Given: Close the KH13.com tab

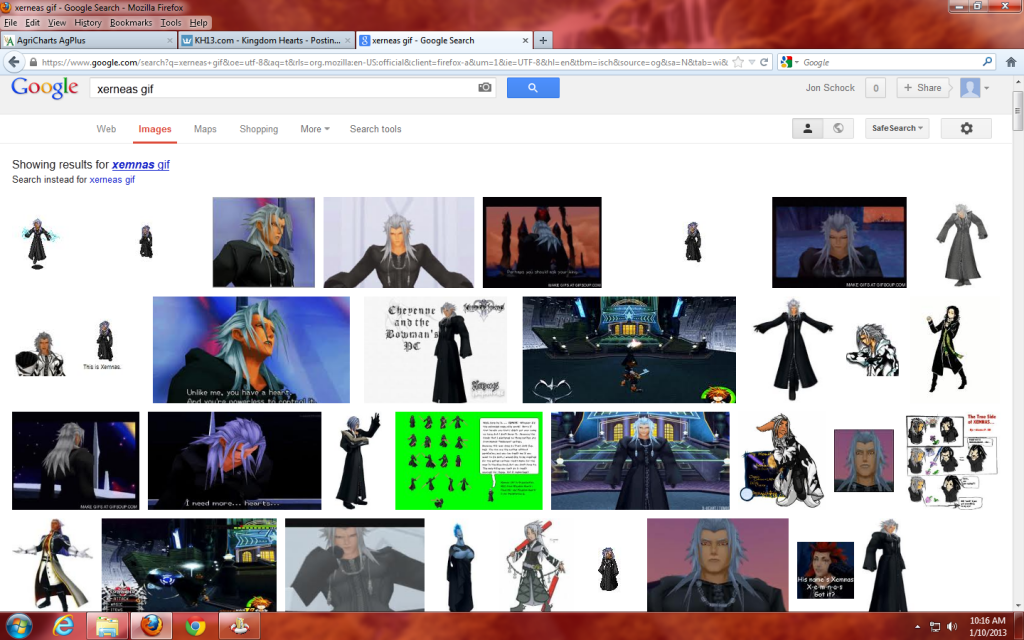Looking at the screenshot, I should [347, 40].
